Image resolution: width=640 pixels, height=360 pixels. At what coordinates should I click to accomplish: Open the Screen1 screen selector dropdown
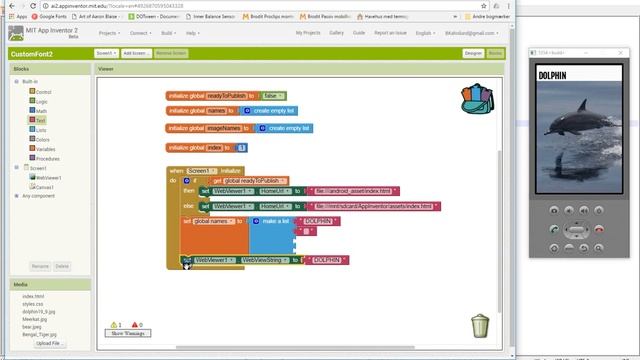click(x=107, y=53)
